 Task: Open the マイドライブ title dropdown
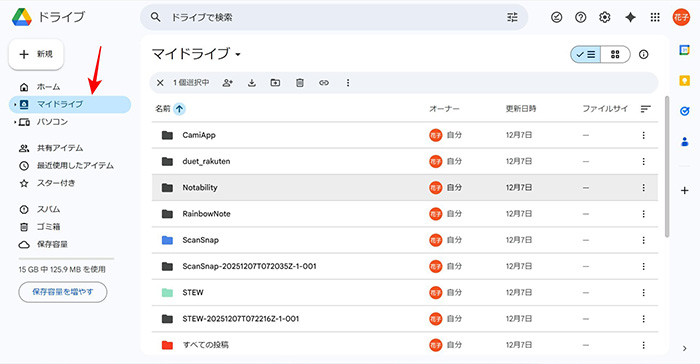coord(238,54)
